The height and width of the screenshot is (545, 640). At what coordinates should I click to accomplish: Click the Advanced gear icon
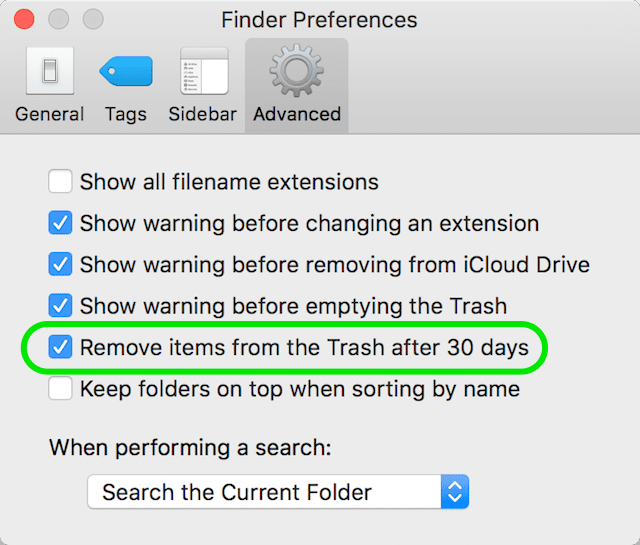point(297,72)
